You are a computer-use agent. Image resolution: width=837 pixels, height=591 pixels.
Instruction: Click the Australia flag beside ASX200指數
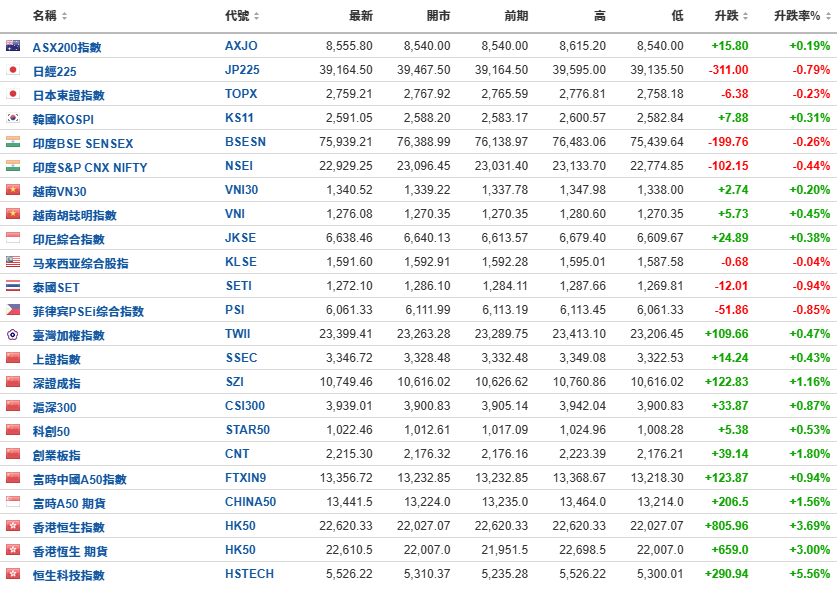tap(13, 46)
